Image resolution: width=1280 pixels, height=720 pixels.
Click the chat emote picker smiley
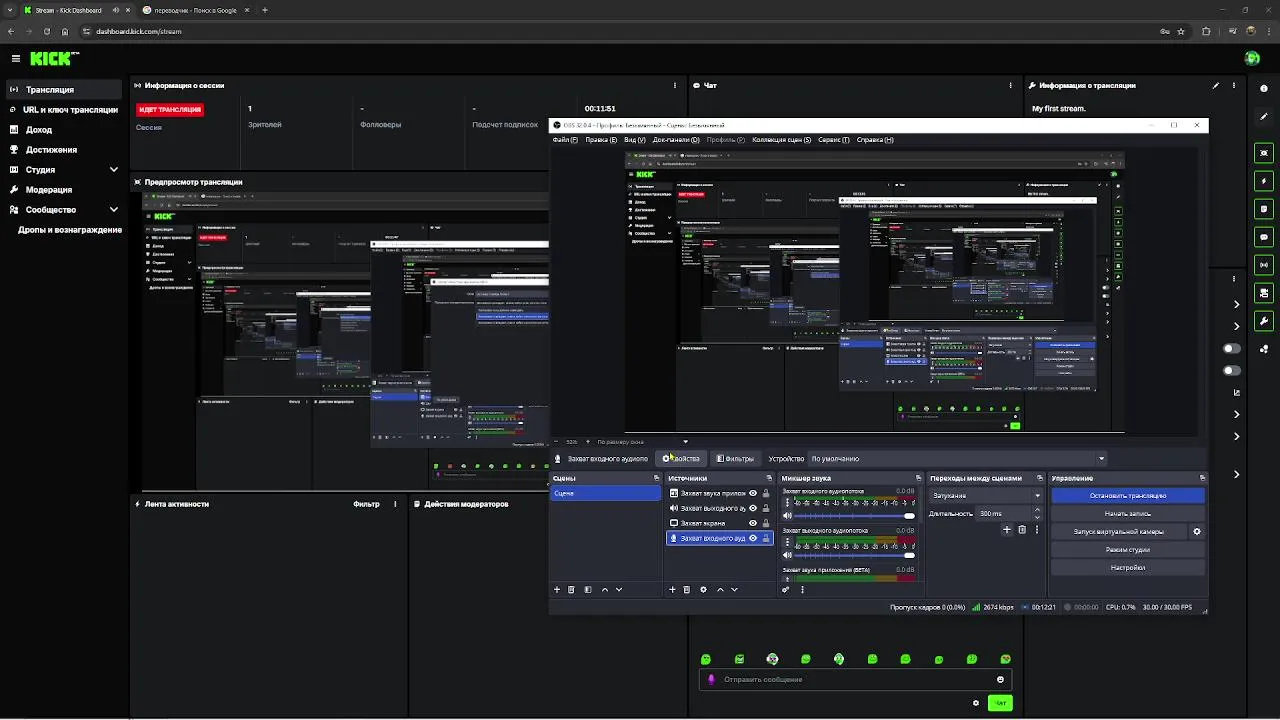point(1000,680)
